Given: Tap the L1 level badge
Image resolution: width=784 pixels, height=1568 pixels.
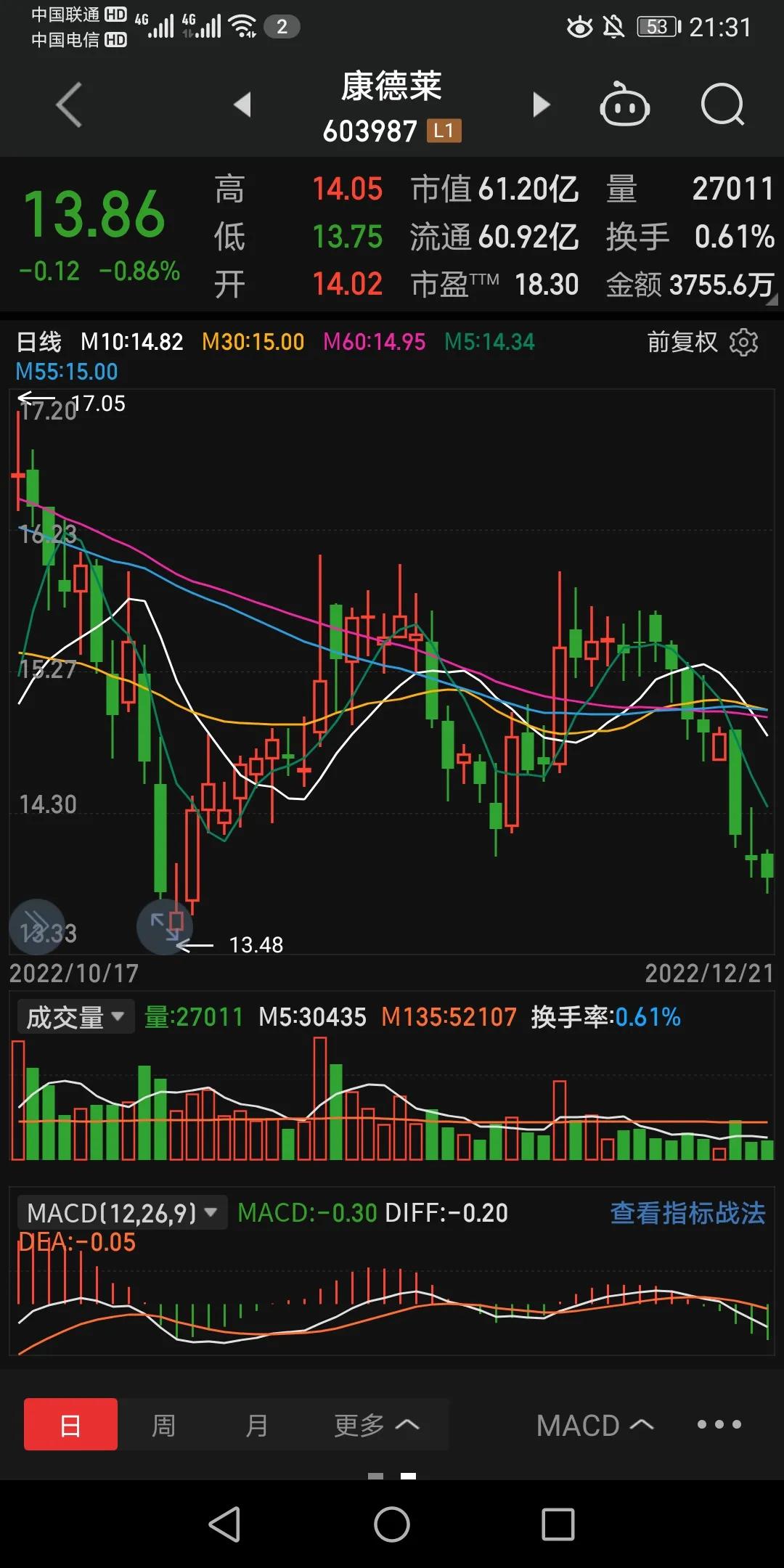Looking at the screenshot, I should pyautogui.click(x=444, y=131).
